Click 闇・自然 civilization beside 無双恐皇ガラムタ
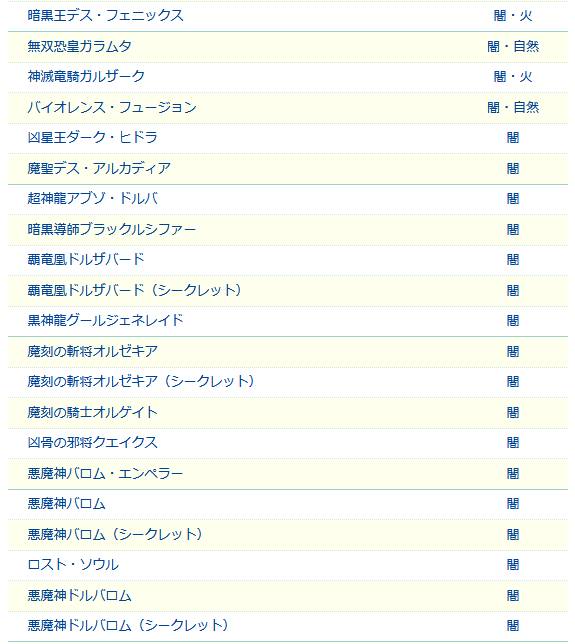The width and height of the screenshot is (575, 644). pyautogui.click(x=513, y=46)
